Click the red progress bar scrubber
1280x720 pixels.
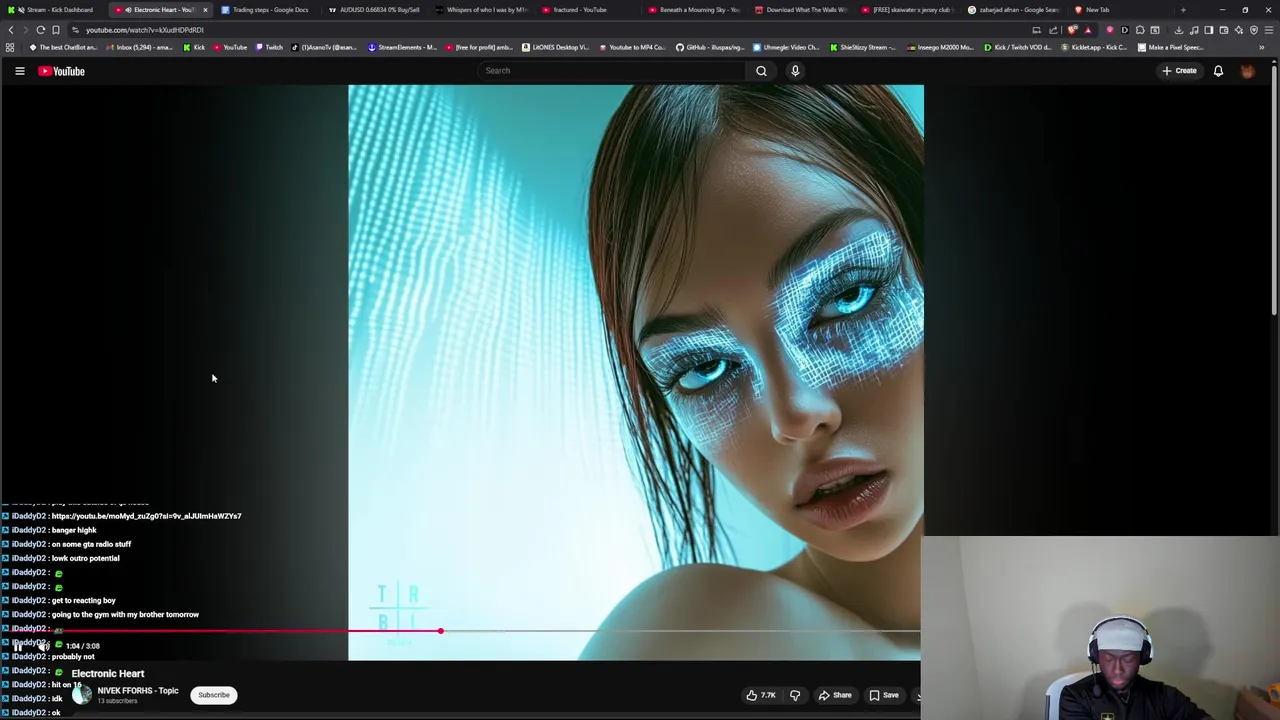click(440, 631)
